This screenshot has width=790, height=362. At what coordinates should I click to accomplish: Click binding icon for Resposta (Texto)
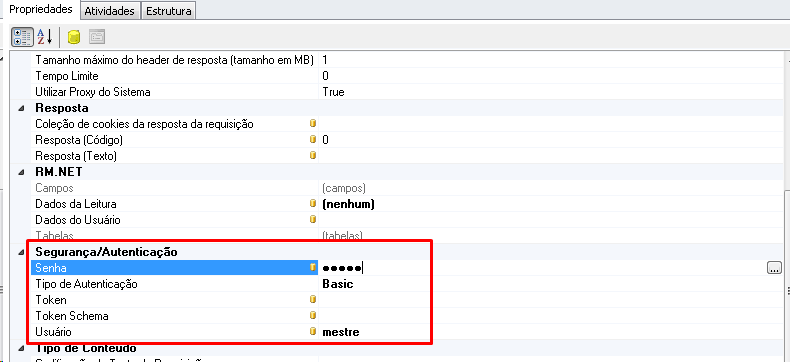[x=312, y=156]
